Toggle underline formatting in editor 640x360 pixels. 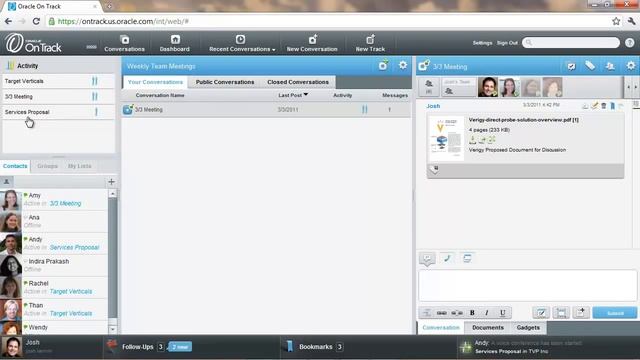tap(502, 313)
